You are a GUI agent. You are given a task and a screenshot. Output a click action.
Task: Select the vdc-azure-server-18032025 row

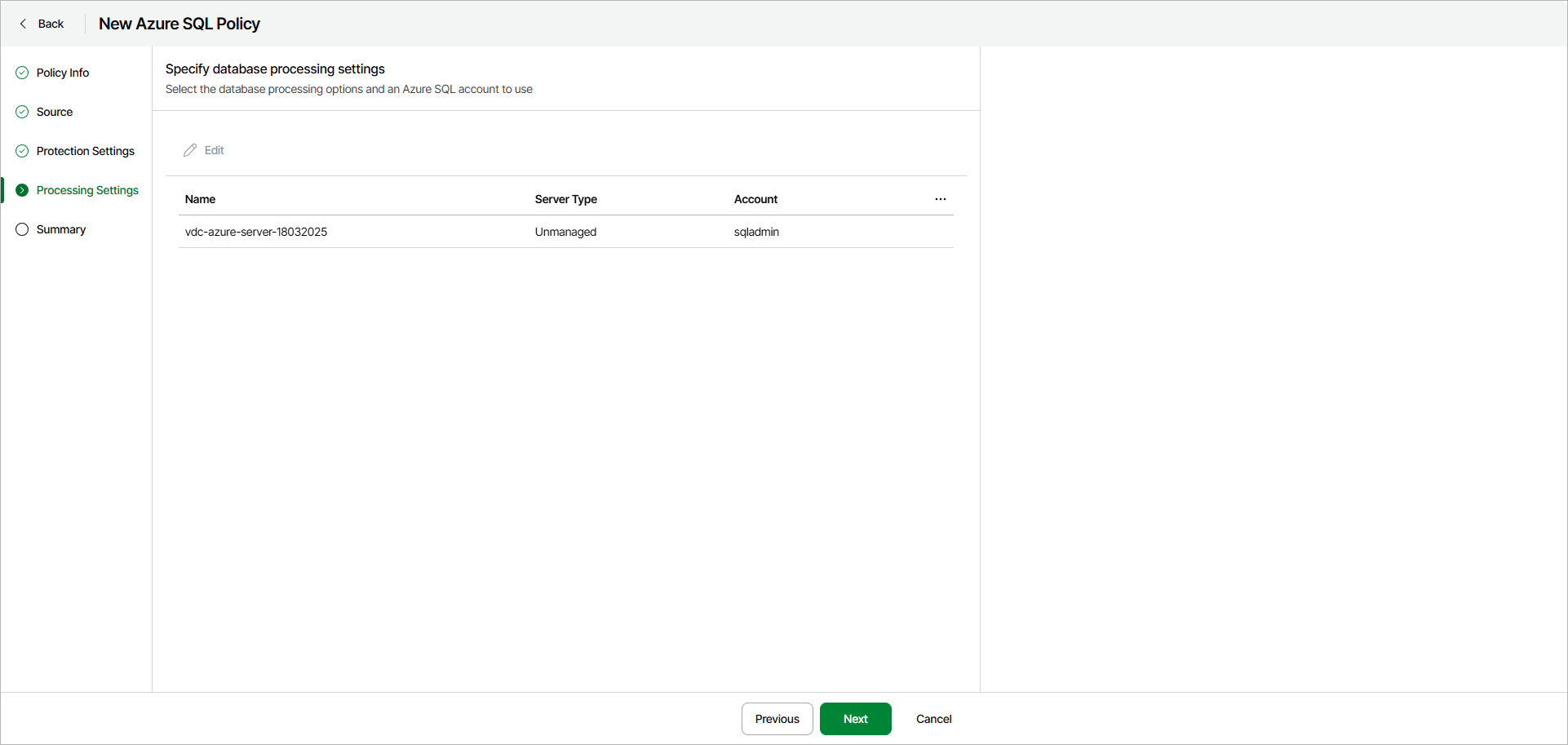pos(256,232)
